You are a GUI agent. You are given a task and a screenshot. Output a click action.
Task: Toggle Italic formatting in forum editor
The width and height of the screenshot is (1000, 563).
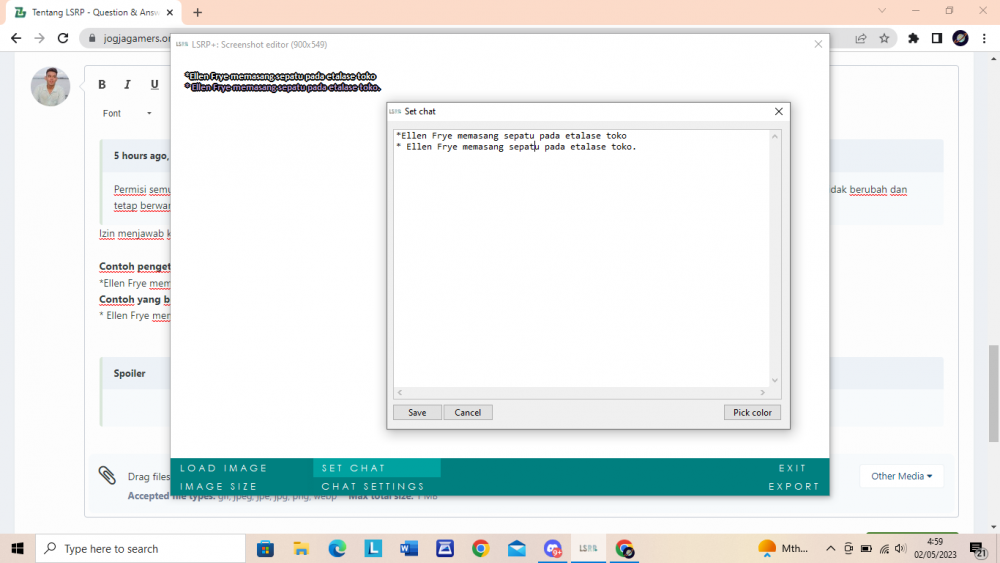pos(128,84)
